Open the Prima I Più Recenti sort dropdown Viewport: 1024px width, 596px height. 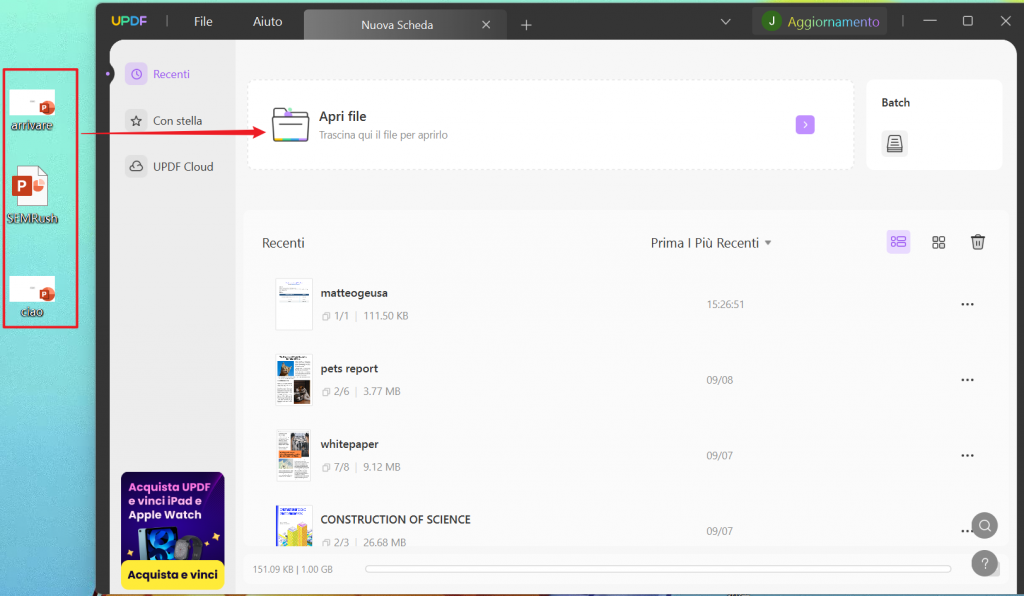pyautogui.click(x=711, y=242)
